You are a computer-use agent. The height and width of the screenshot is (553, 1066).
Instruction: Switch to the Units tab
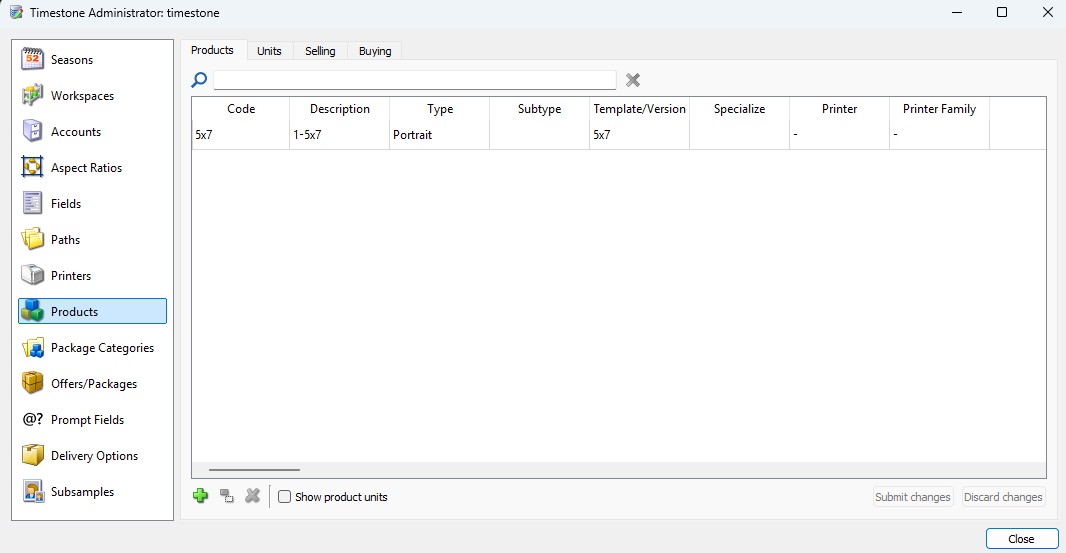click(x=269, y=51)
